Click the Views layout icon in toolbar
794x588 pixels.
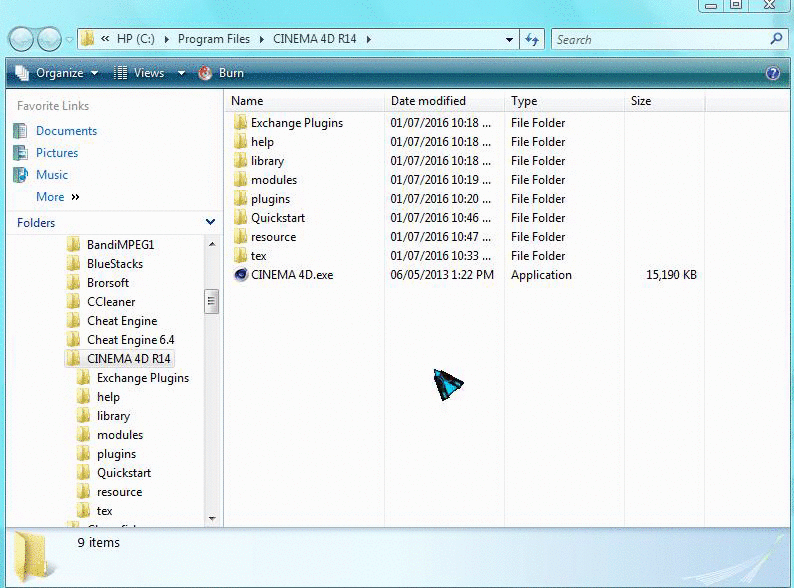click(120, 73)
